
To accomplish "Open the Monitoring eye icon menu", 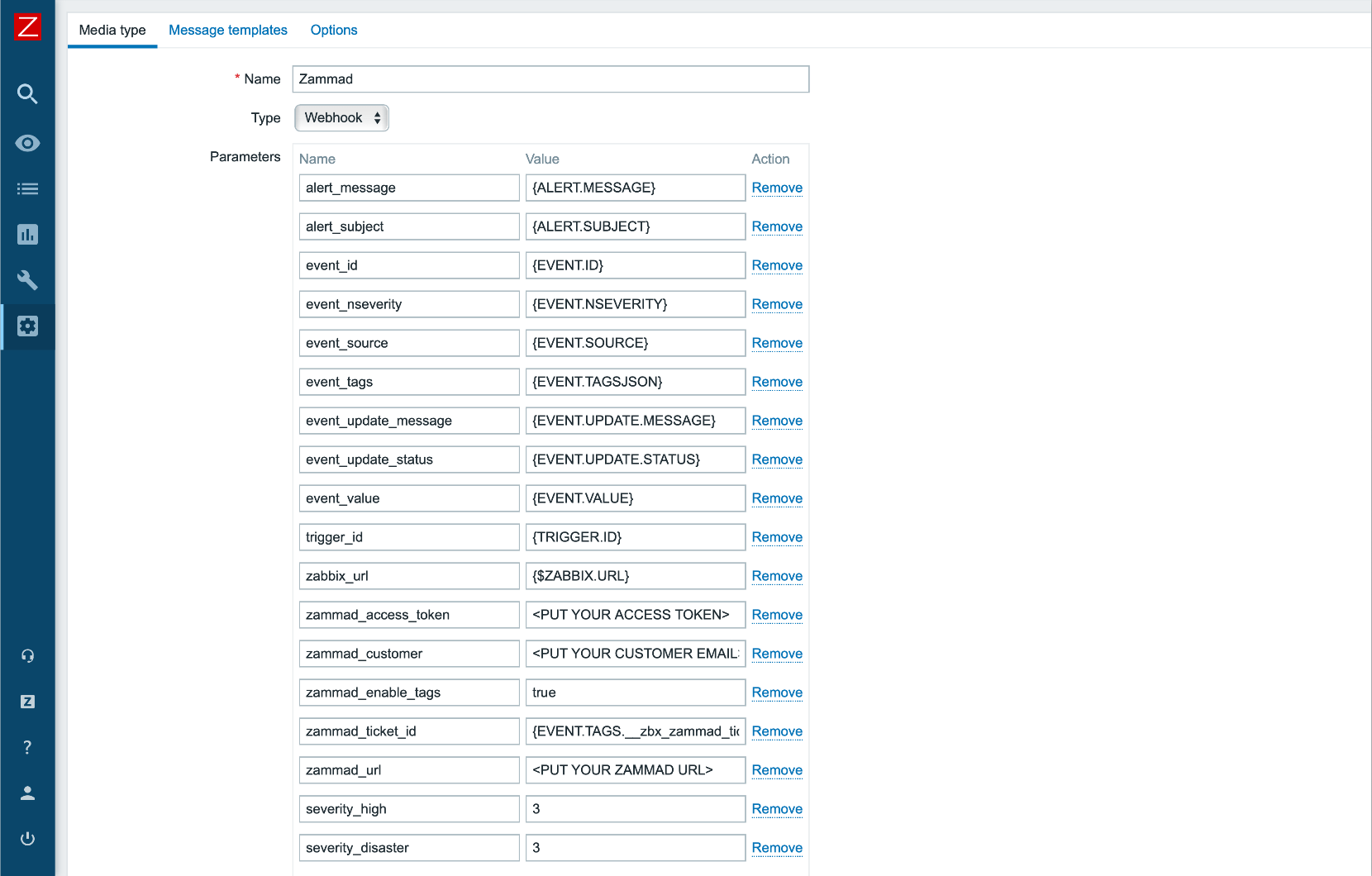I will [27, 143].
